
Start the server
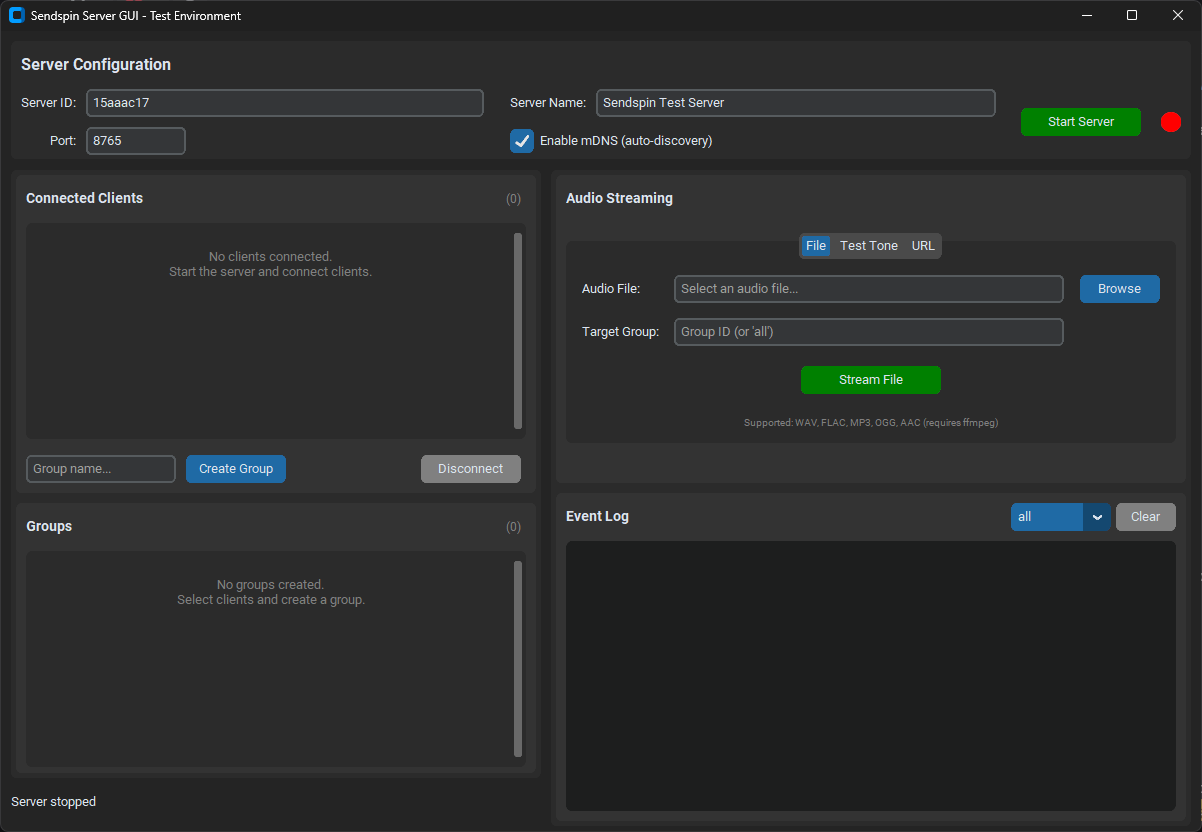1081,122
